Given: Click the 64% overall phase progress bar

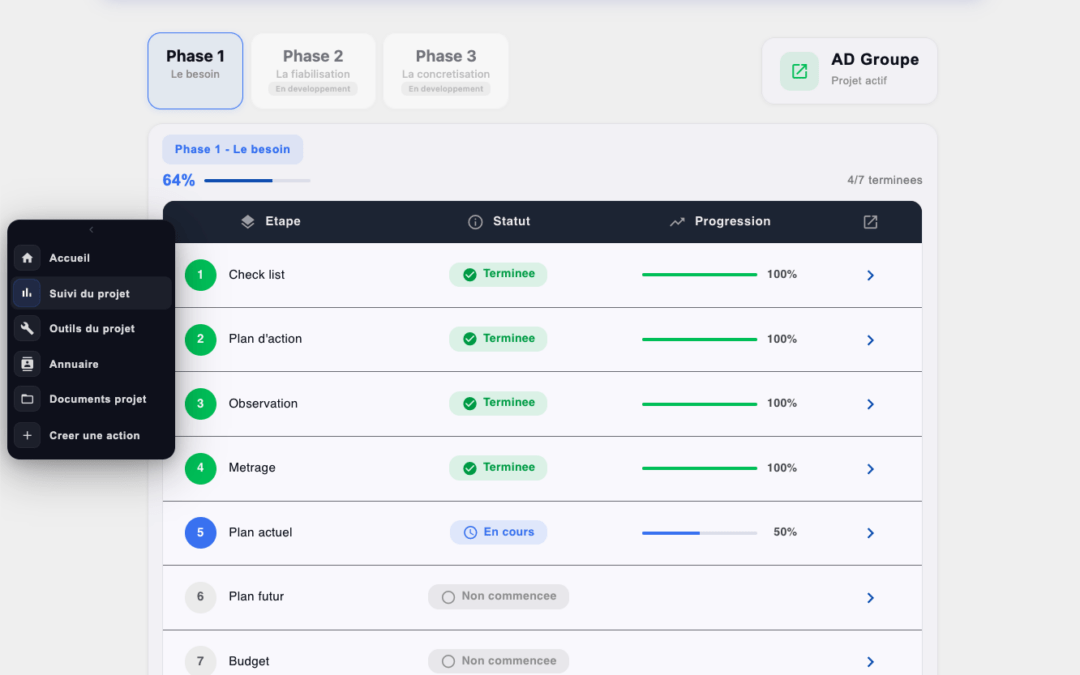Looking at the screenshot, I should tap(257, 180).
